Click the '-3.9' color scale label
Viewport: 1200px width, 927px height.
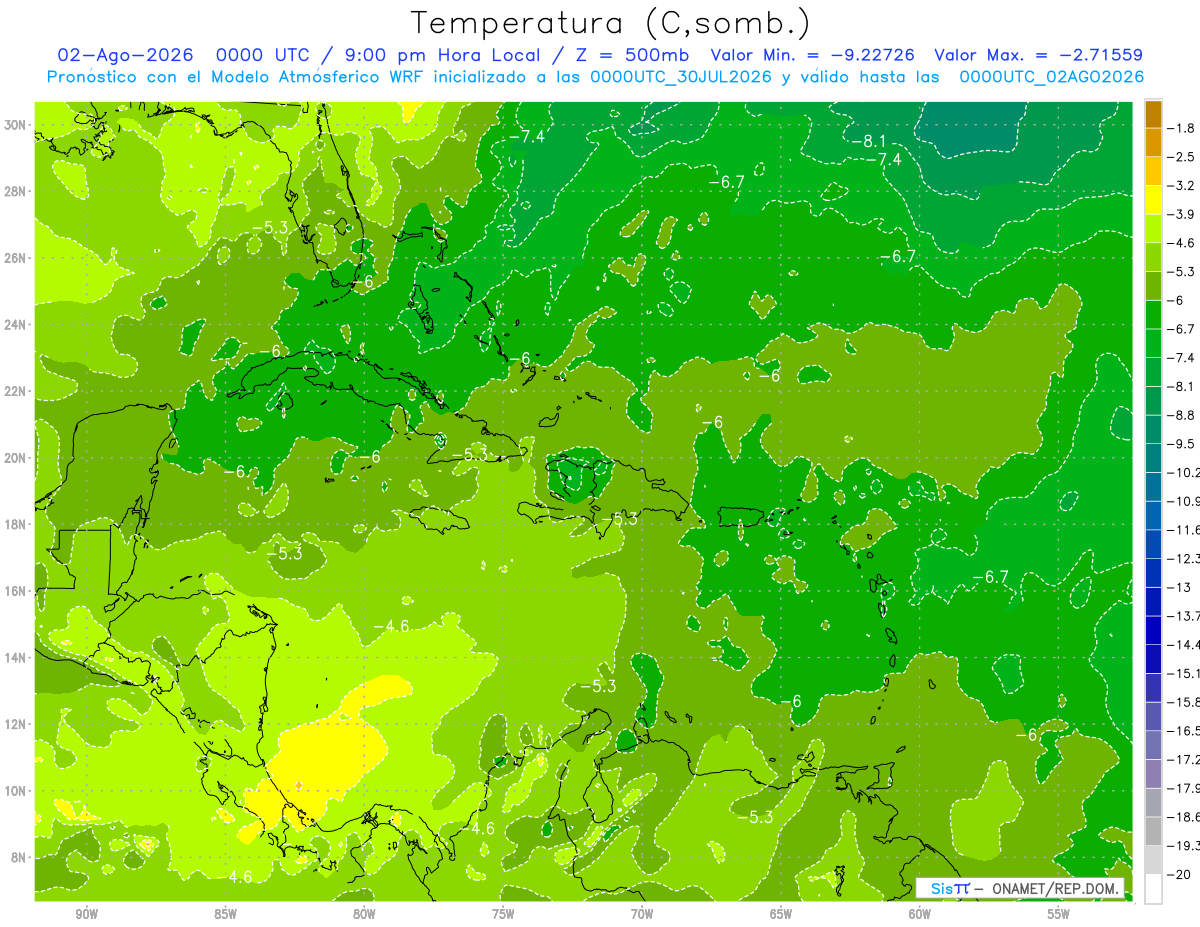coord(1181,214)
